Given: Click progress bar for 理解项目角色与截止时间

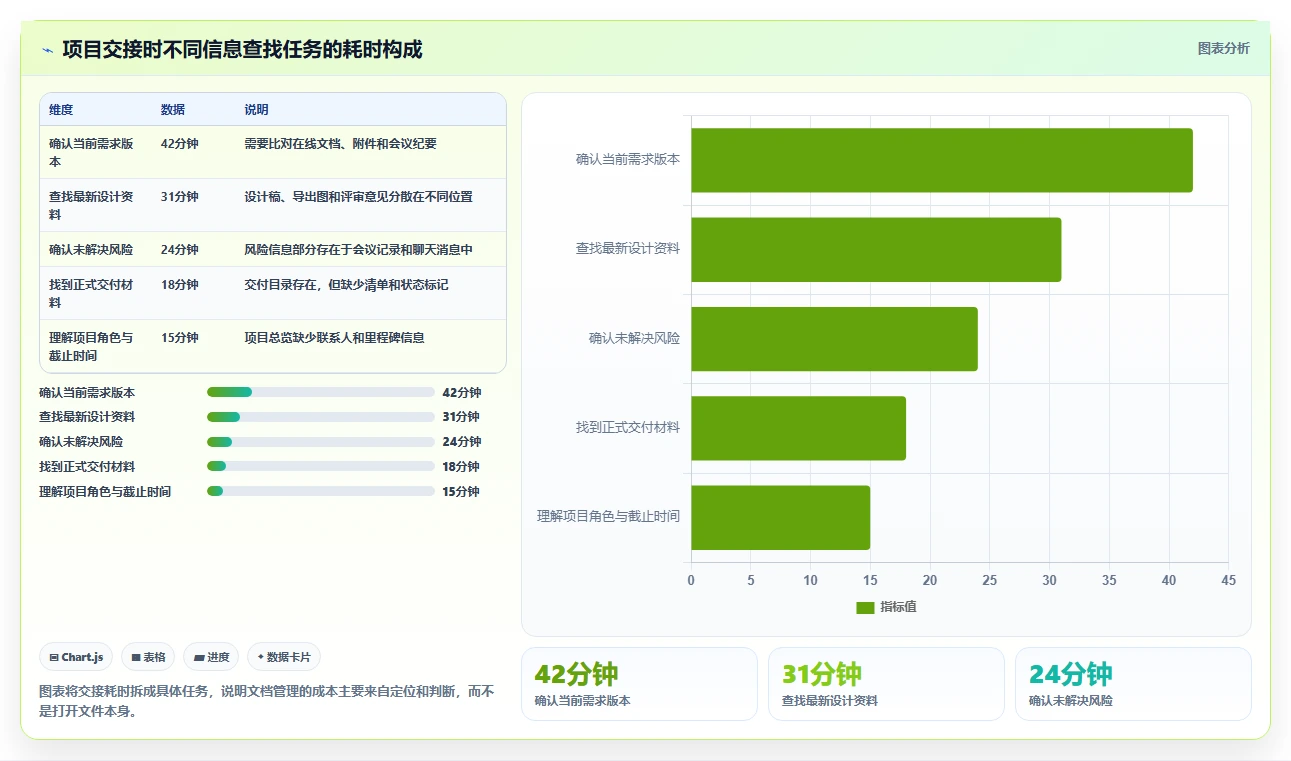Looking at the screenshot, I should [x=321, y=492].
